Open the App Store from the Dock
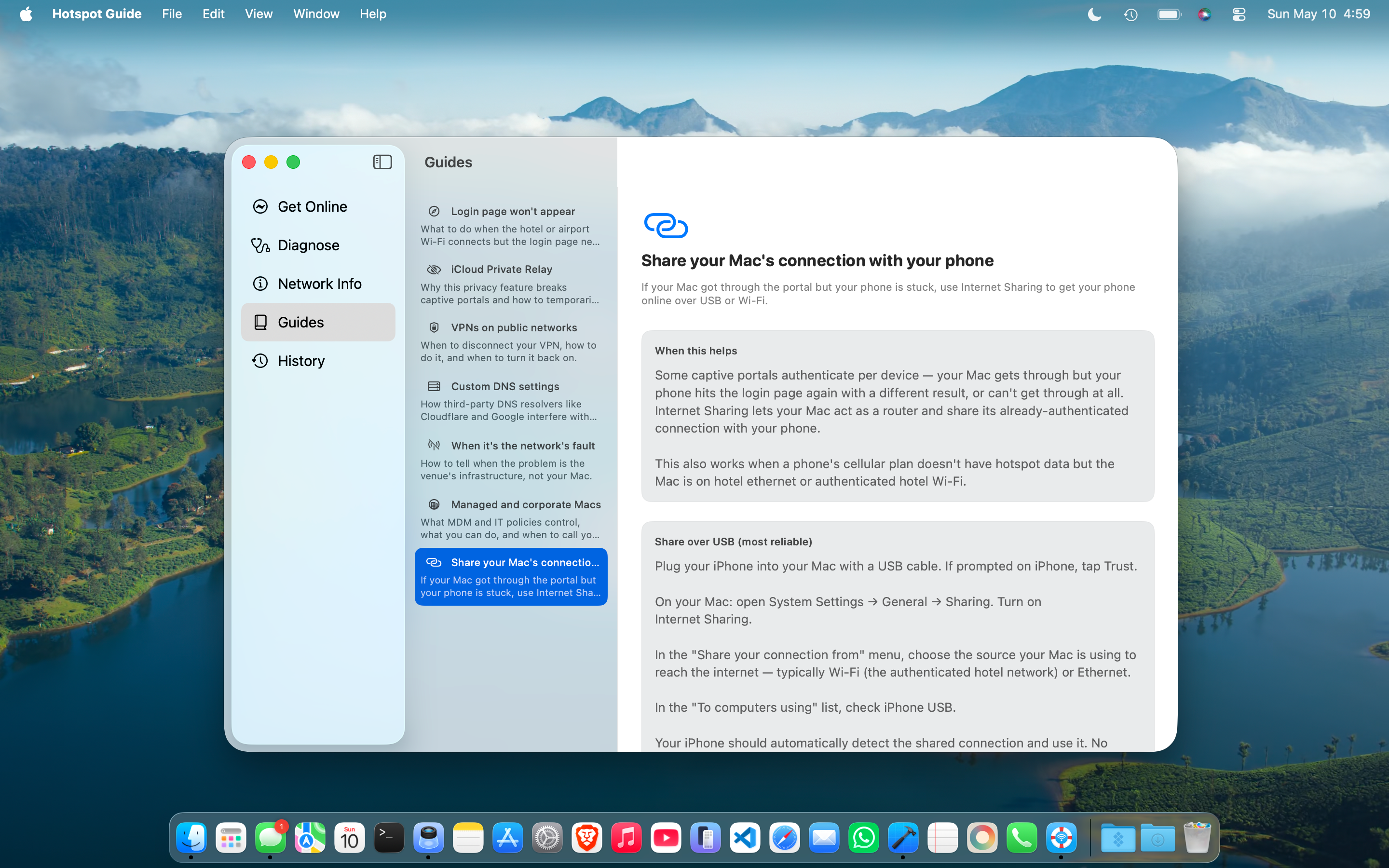This screenshot has height=868, width=1389. pyautogui.click(x=508, y=838)
